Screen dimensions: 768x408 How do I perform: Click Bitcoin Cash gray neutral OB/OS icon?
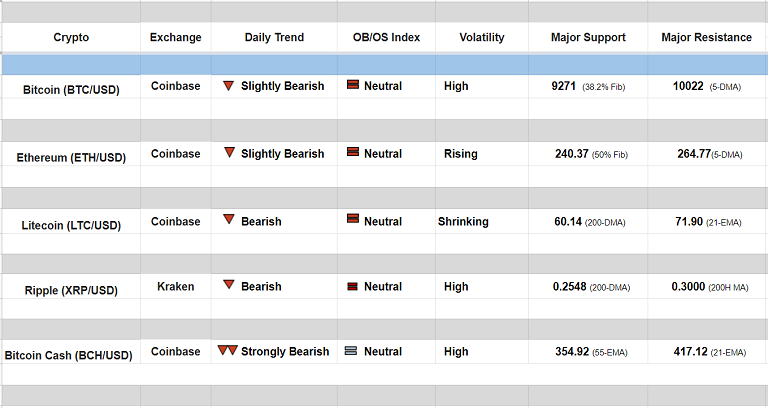[x=351, y=352]
